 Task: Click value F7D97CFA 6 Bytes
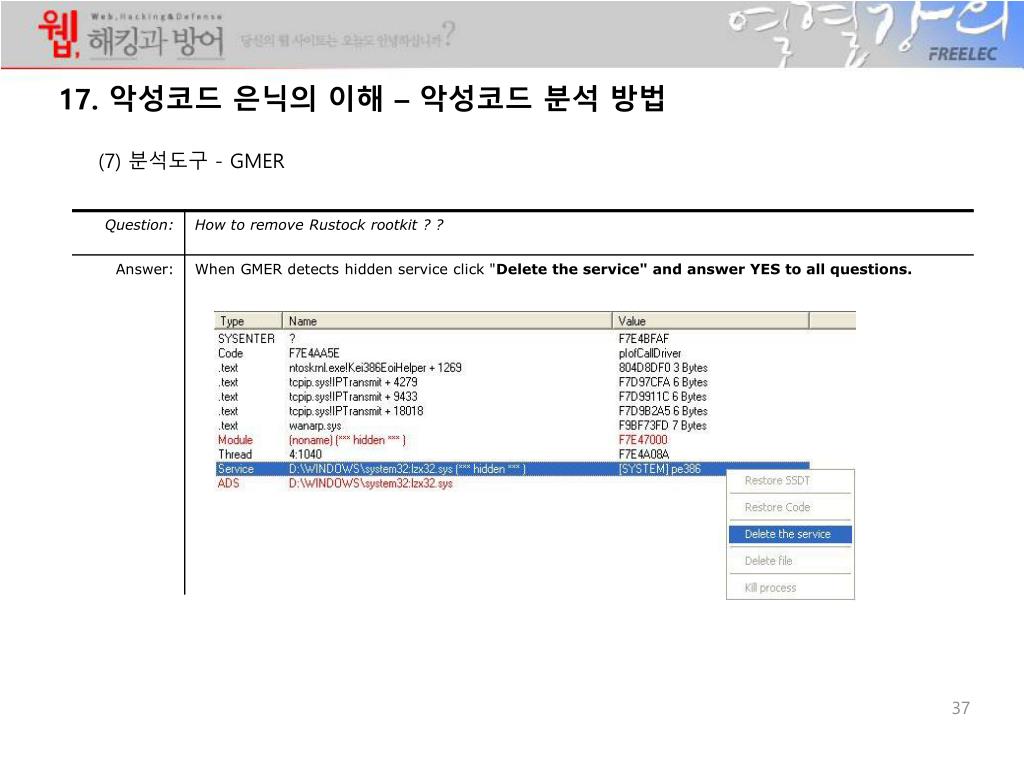[x=663, y=382]
